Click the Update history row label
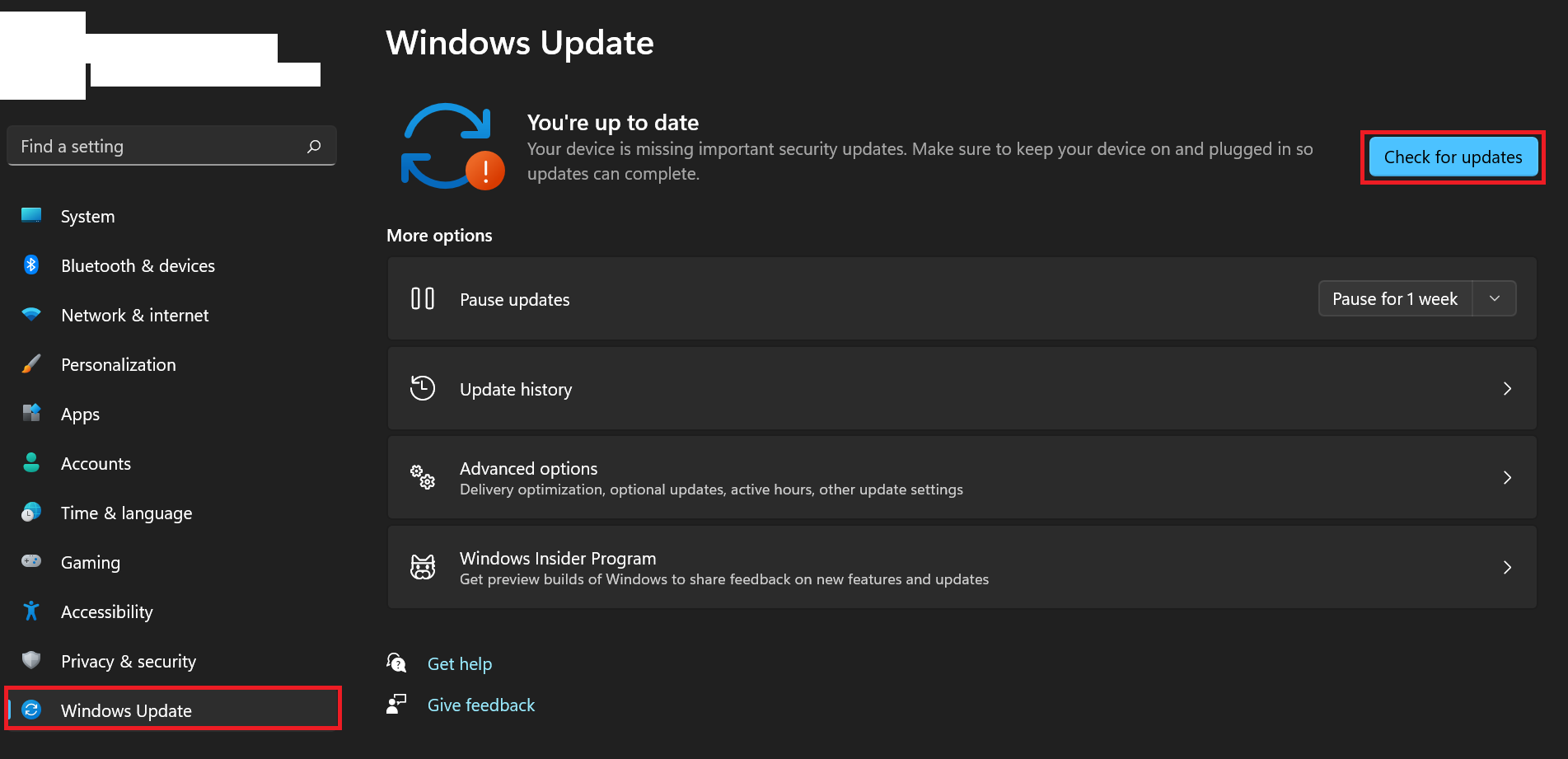Image resolution: width=1568 pixels, height=759 pixels. tap(516, 389)
